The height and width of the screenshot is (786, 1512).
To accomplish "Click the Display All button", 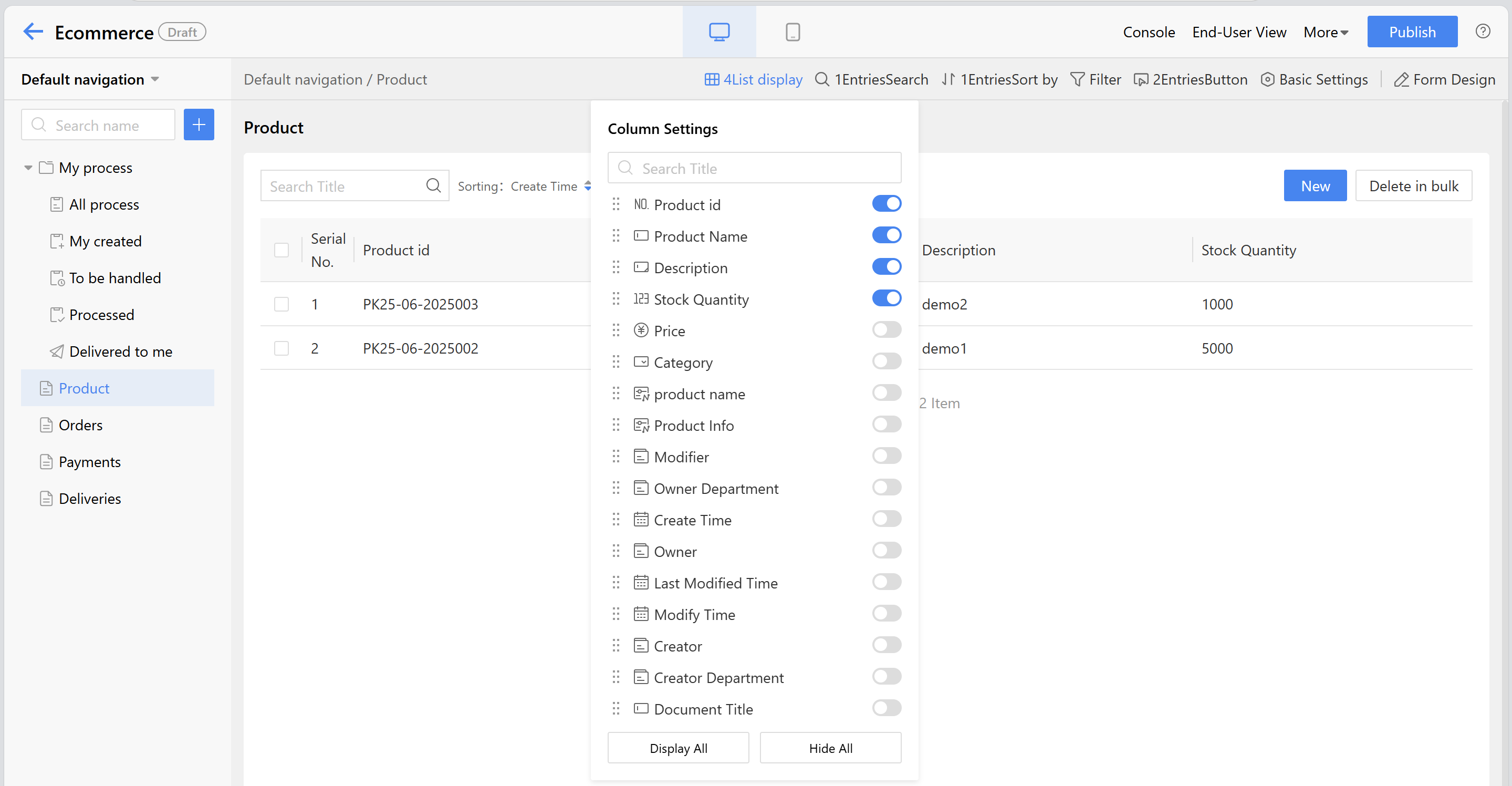I will coord(678,748).
